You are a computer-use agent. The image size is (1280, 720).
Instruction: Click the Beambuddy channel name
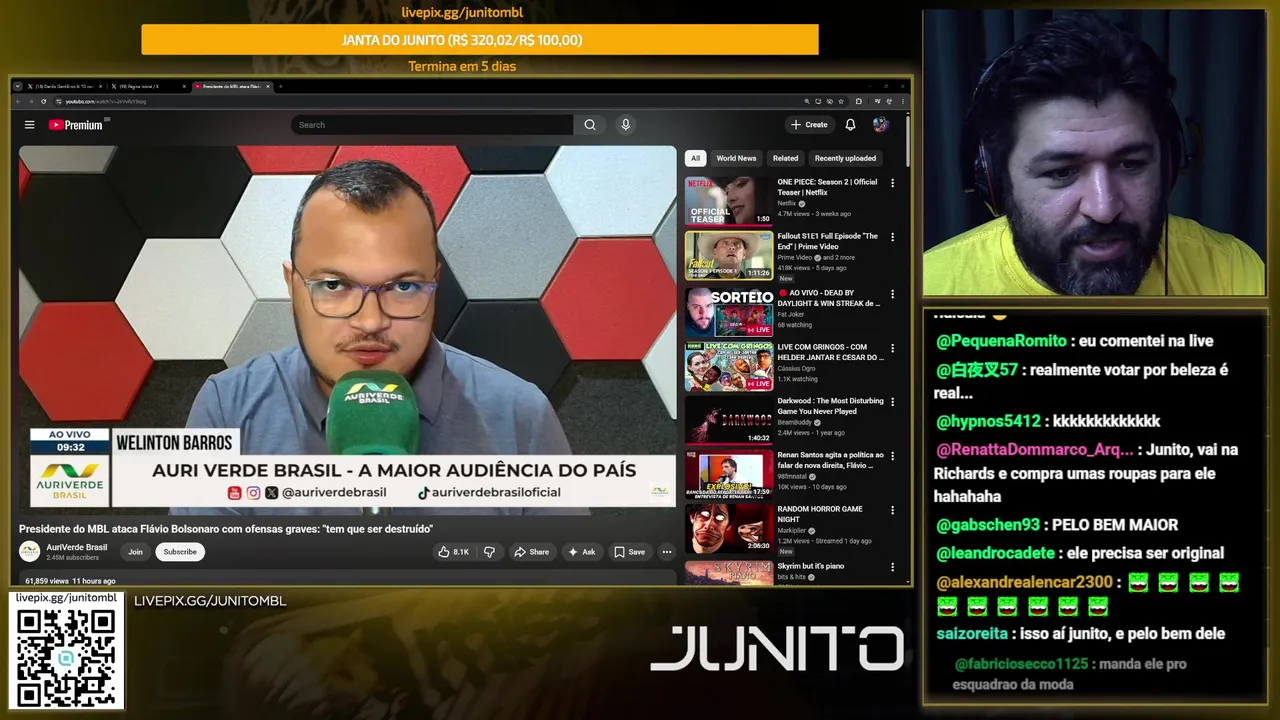pos(796,422)
